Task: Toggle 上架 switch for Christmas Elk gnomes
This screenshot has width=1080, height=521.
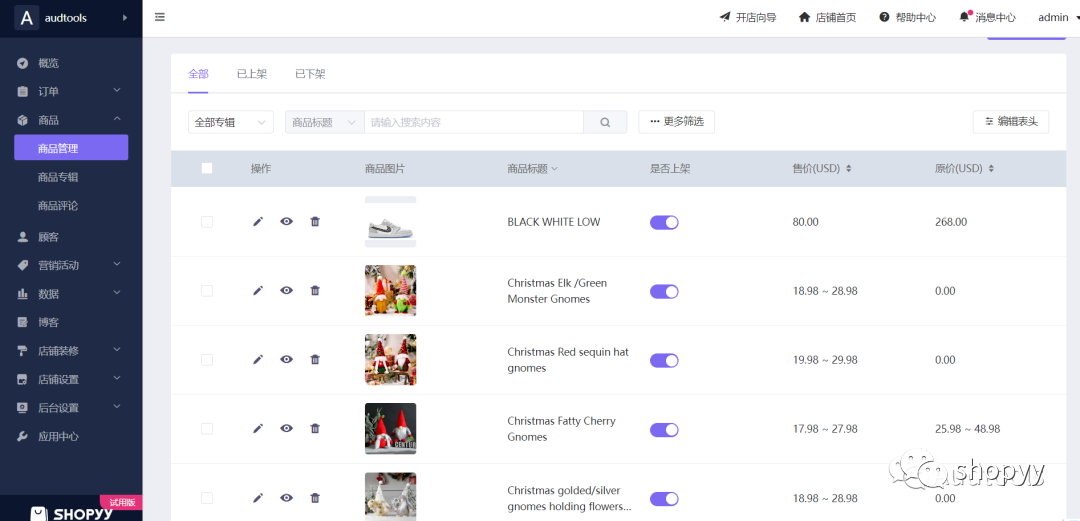Action: pos(664,291)
